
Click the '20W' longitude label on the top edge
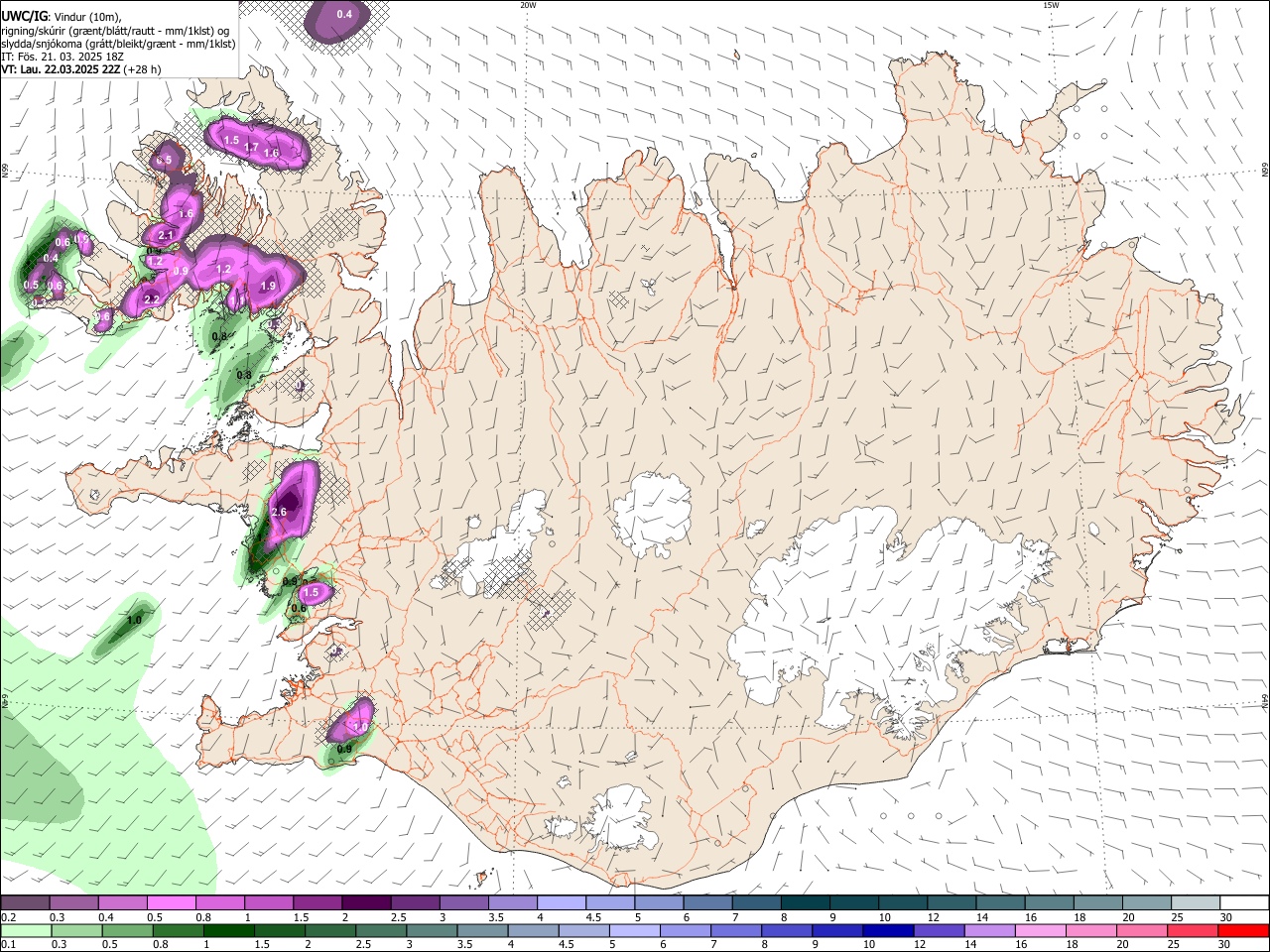click(528, 5)
